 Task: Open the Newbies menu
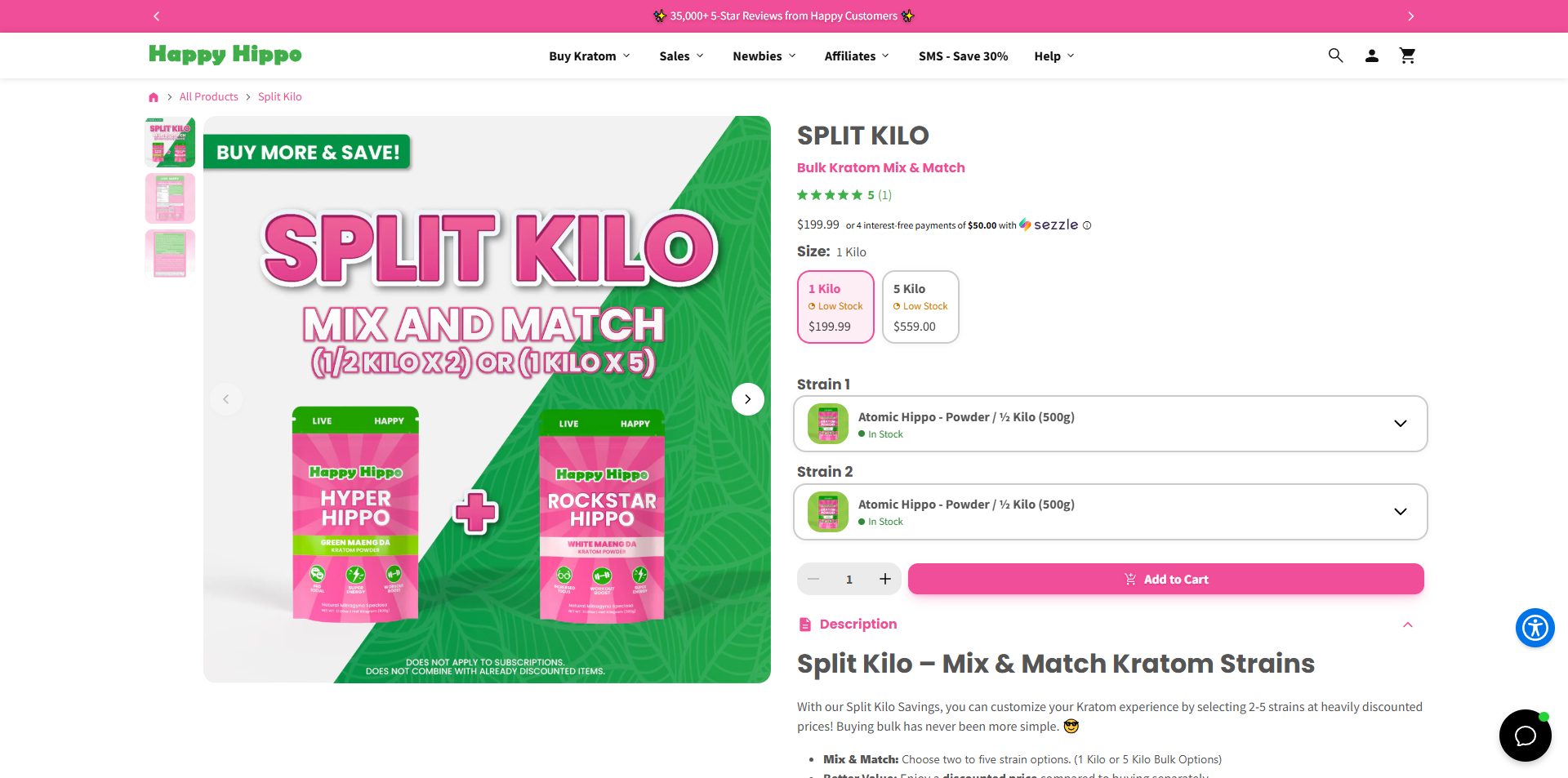click(764, 56)
